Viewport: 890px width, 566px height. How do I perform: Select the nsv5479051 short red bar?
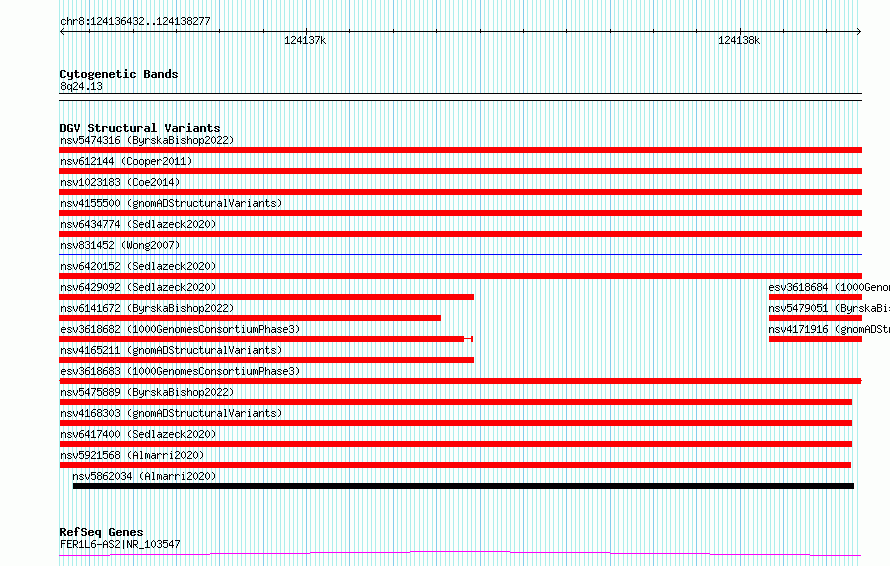click(x=815, y=318)
